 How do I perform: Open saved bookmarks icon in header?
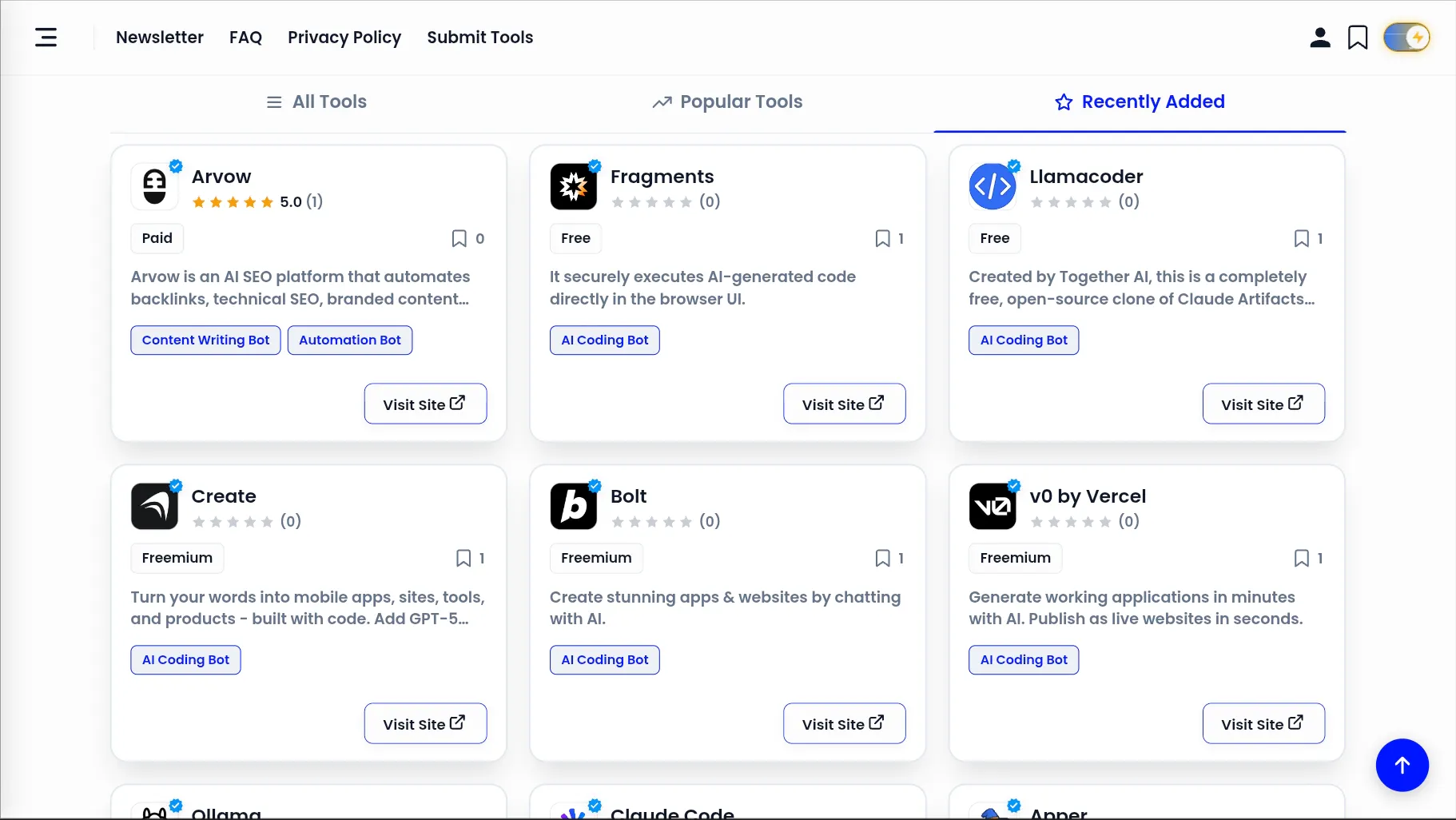click(x=1358, y=38)
